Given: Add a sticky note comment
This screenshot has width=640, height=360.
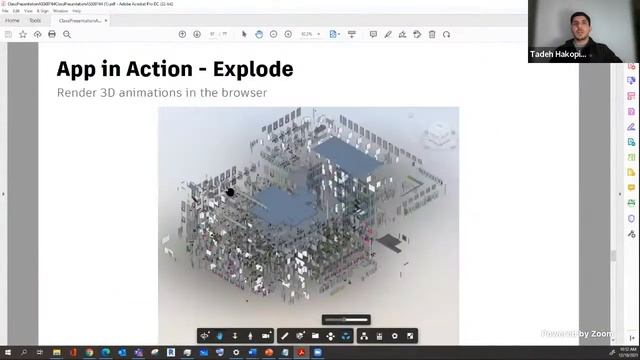Looking at the screenshot, I should coord(373,35).
